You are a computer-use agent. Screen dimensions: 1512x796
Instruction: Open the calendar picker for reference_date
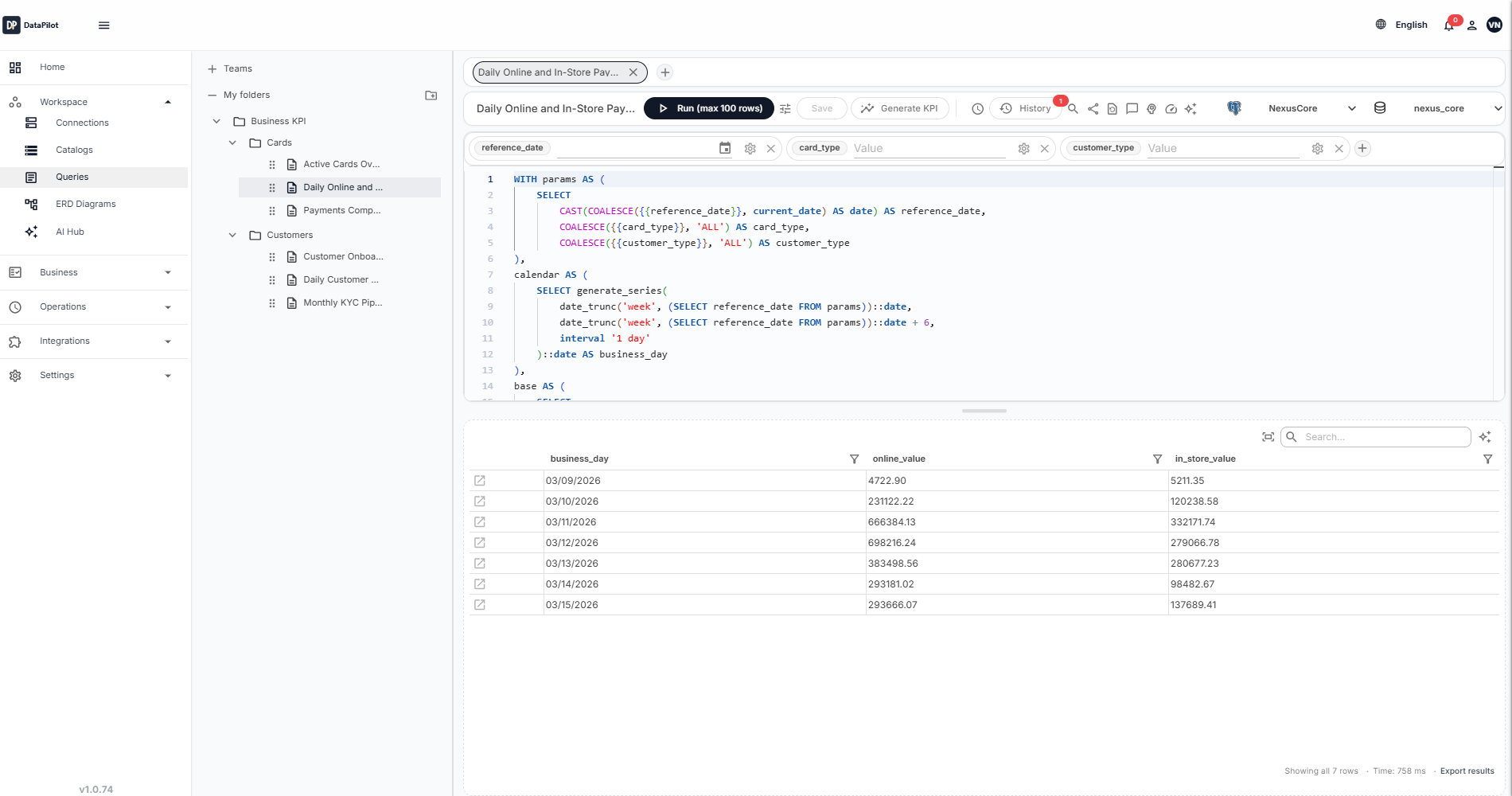[x=724, y=148]
